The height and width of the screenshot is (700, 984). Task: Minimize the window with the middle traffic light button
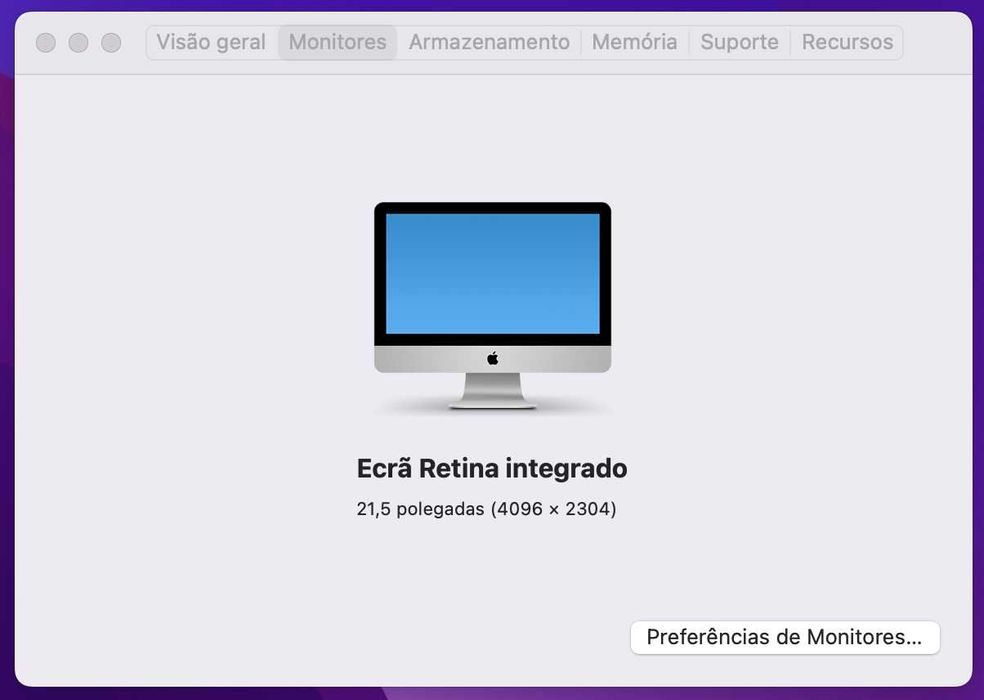(x=78, y=43)
